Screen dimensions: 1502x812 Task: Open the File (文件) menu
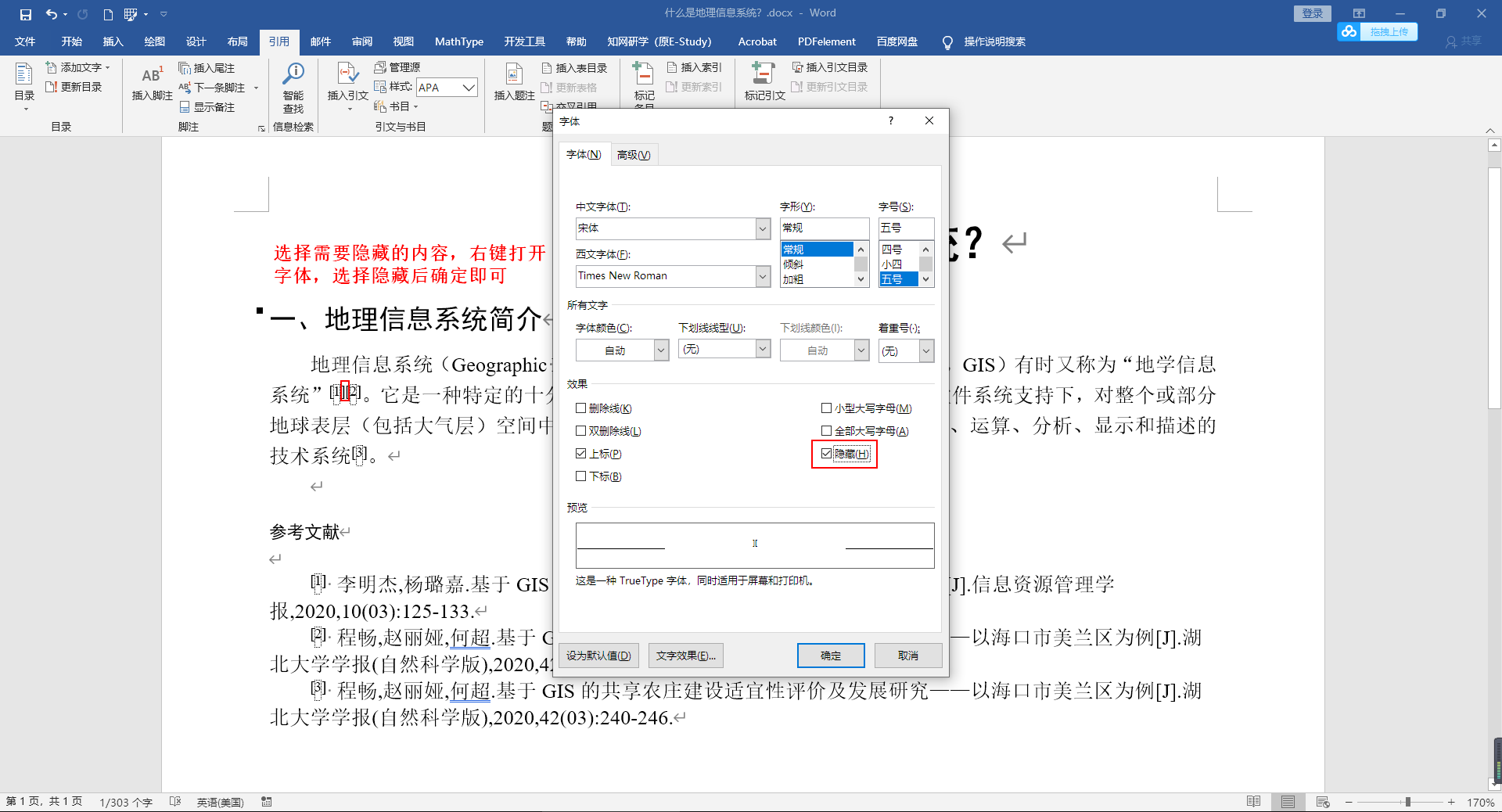pyautogui.click(x=25, y=41)
